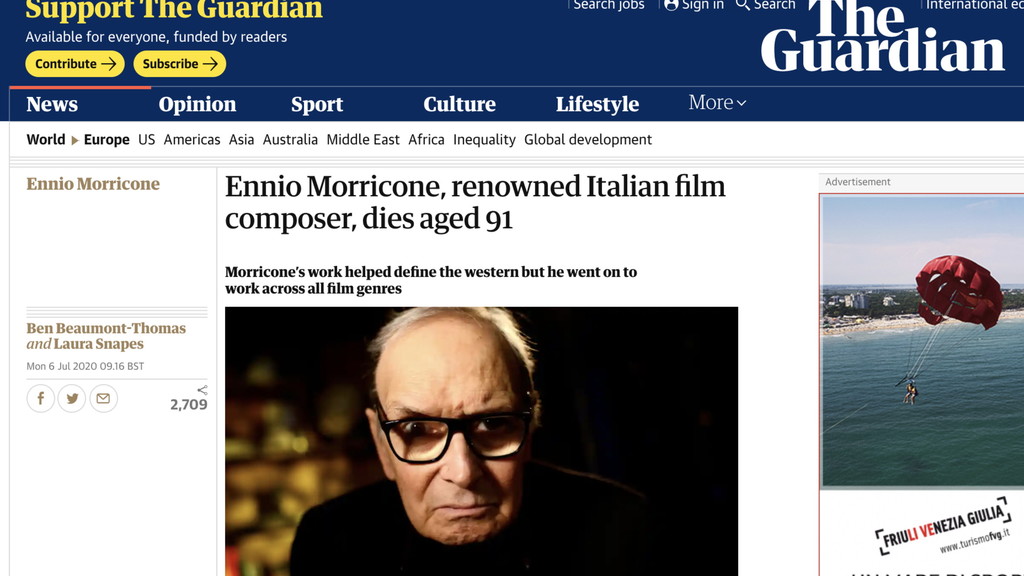Open the Culture section tab
Viewport: 1024px width, 576px height.
tap(459, 104)
